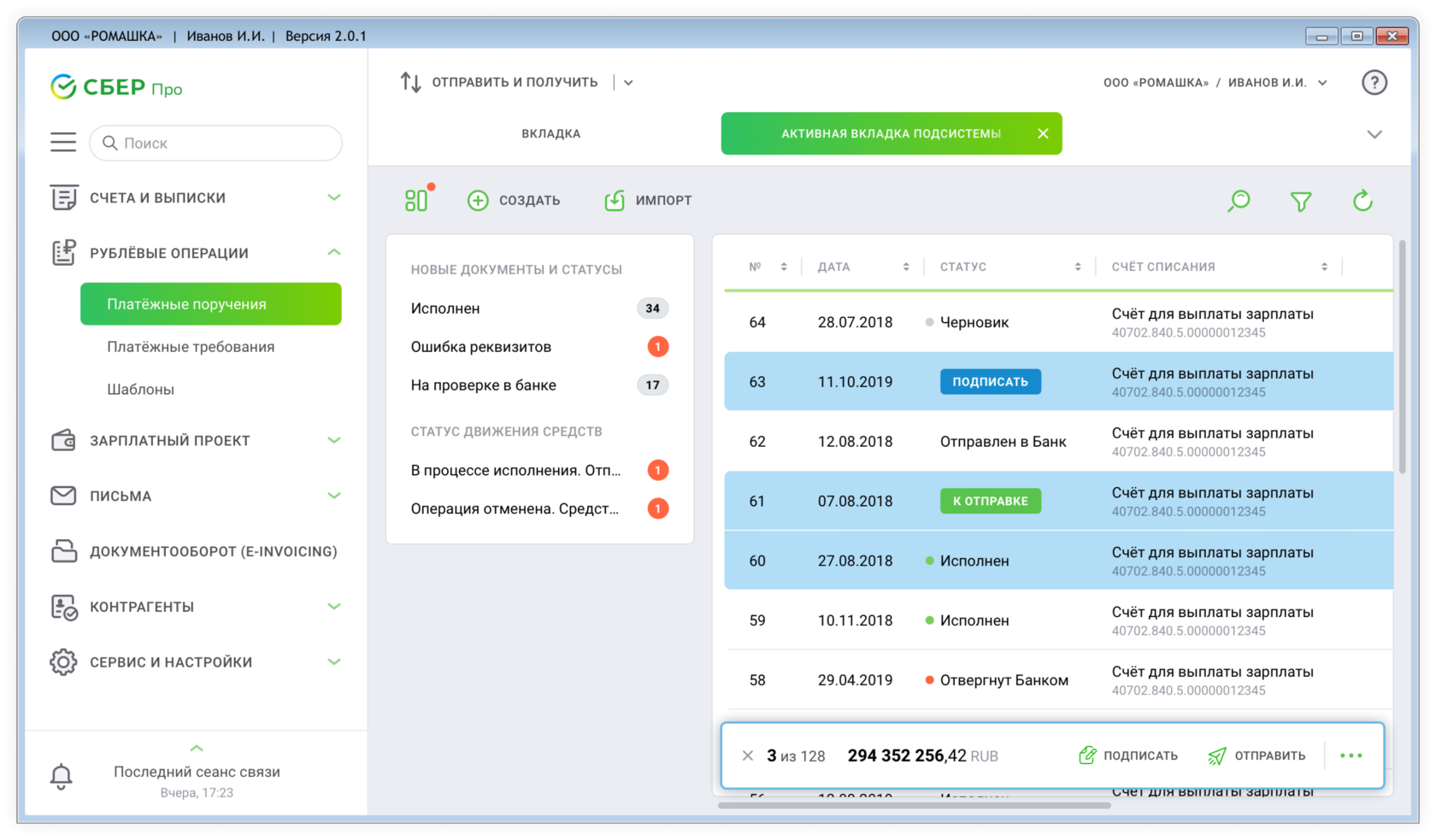Click the dashboard widgets icon with red dot
The height and width of the screenshot is (840, 1436).
point(417,200)
